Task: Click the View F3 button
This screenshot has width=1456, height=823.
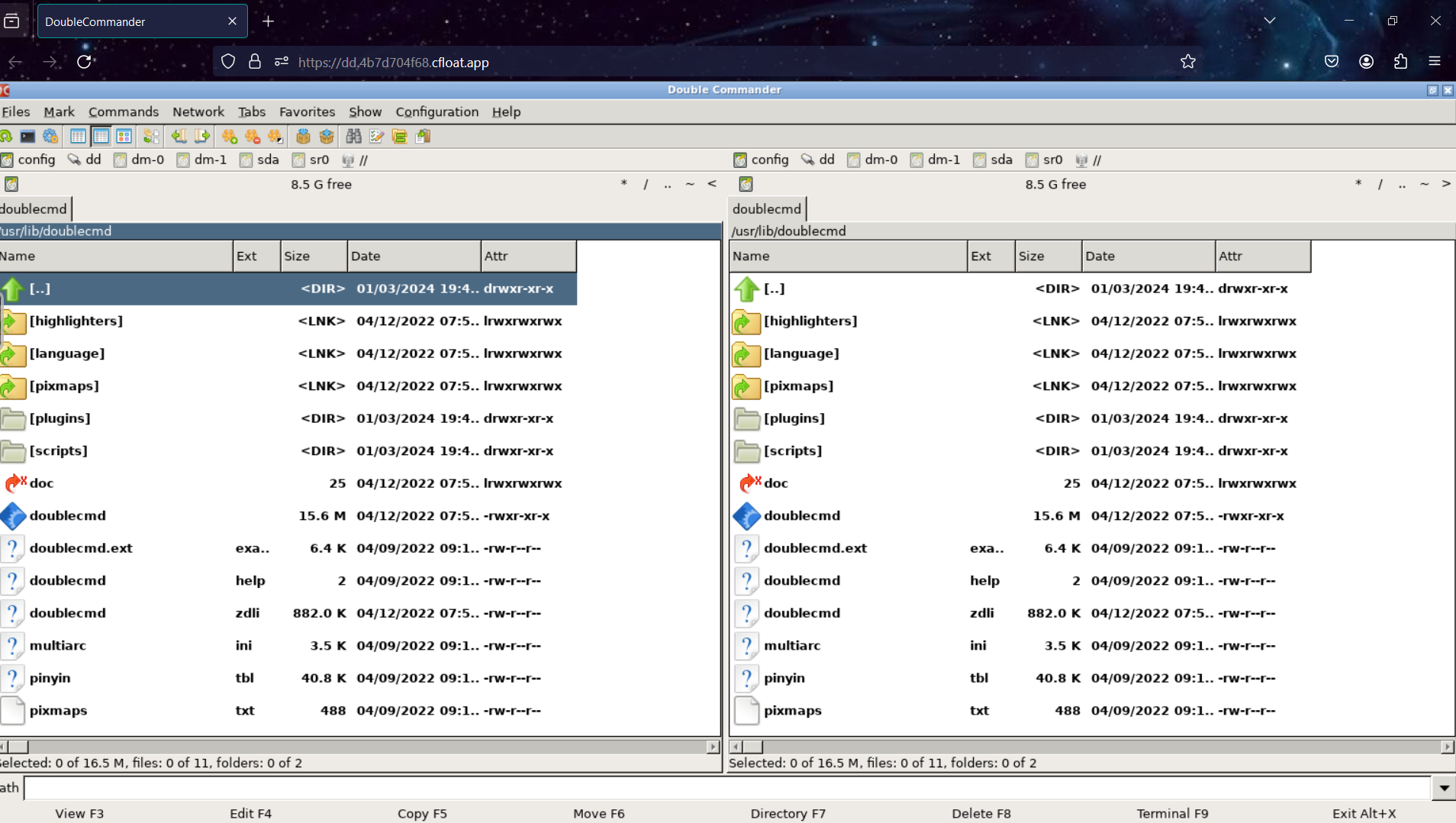Action: pos(79,813)
